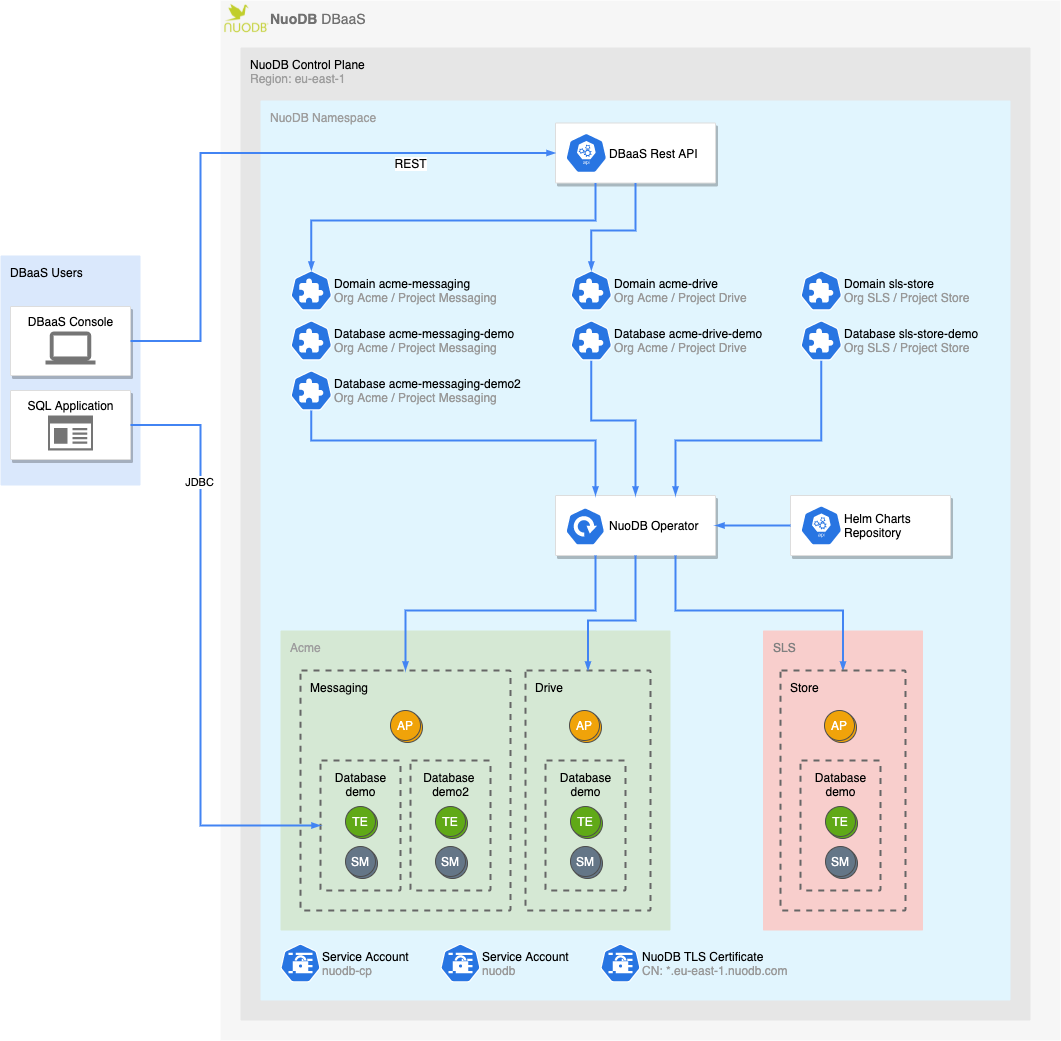
Task: Click TE in Messaging Database demo
Action: point(361,822)
